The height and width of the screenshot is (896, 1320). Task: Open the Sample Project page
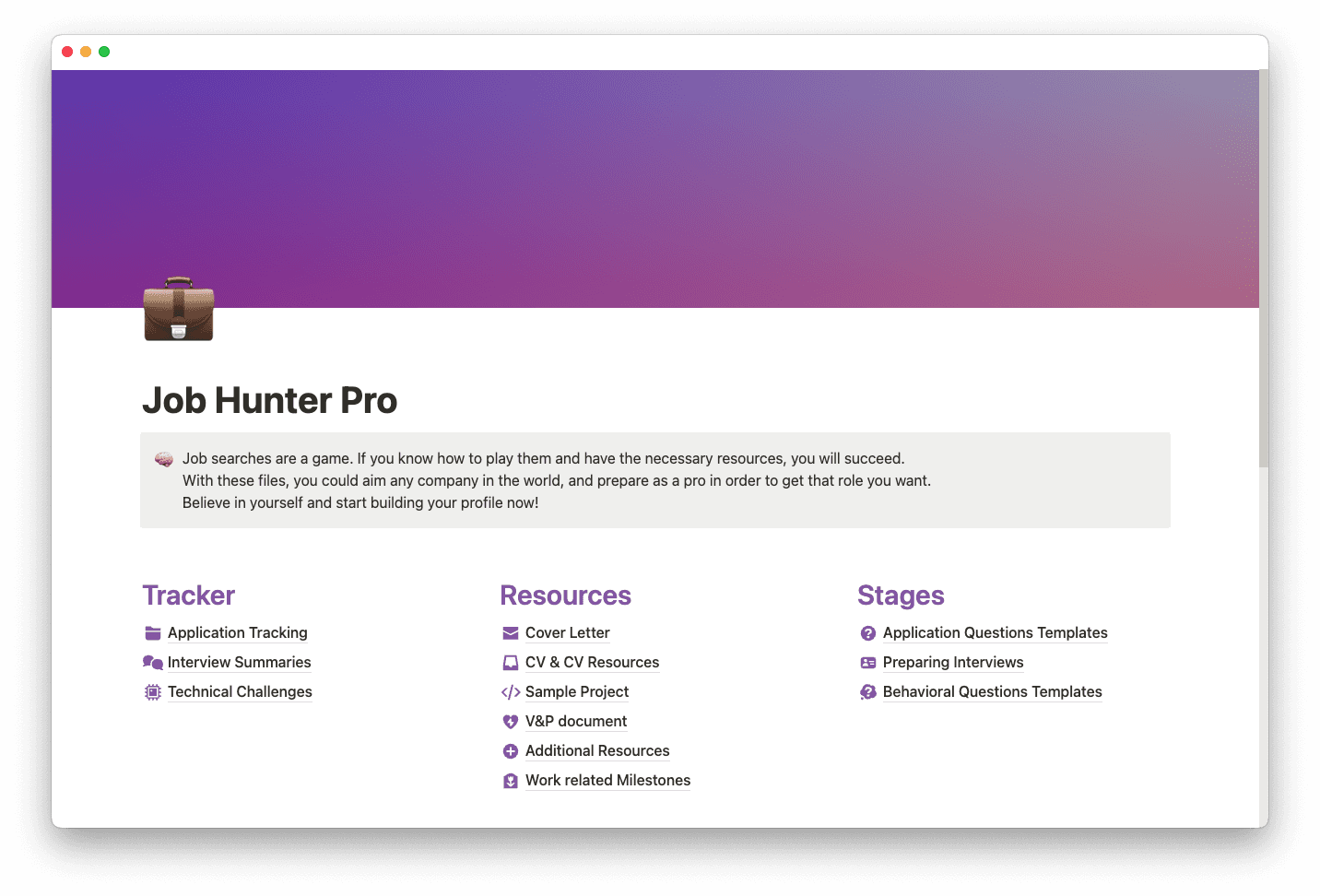(x=576, y=692)
